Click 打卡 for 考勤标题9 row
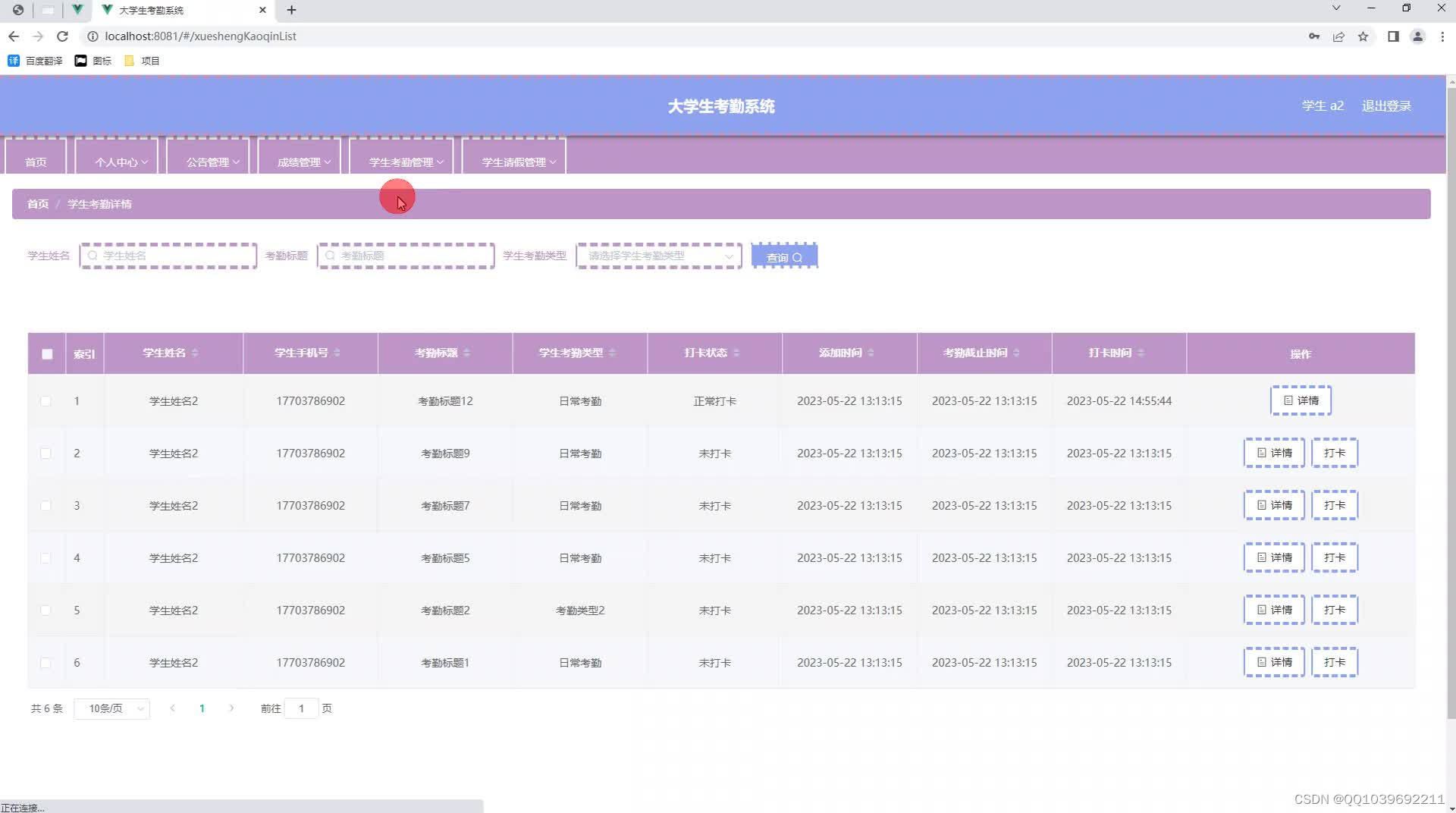The width and height of the screenshot is (1456, 813). pos(1335,453)
